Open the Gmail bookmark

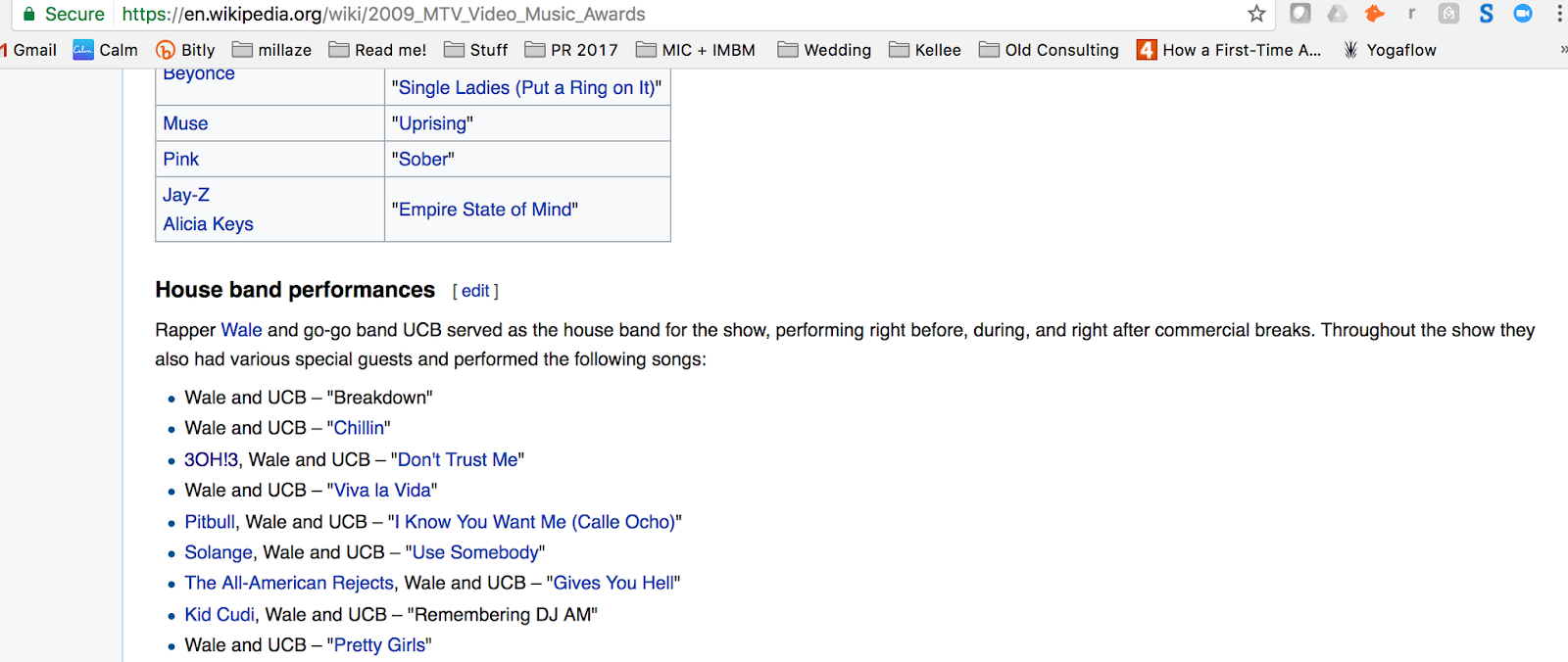pos(28,50)
